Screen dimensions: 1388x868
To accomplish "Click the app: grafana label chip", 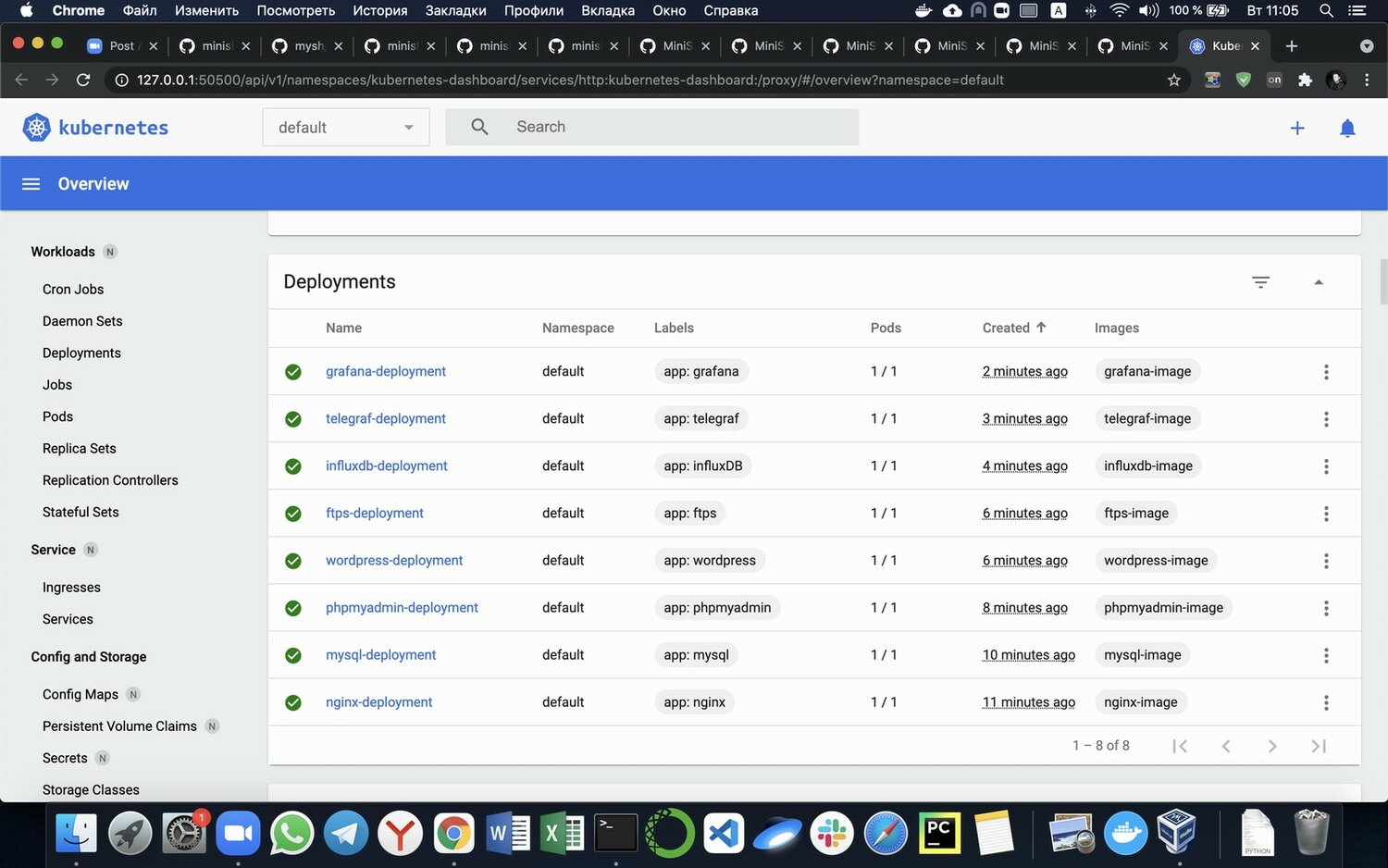I will coord(701,371).
